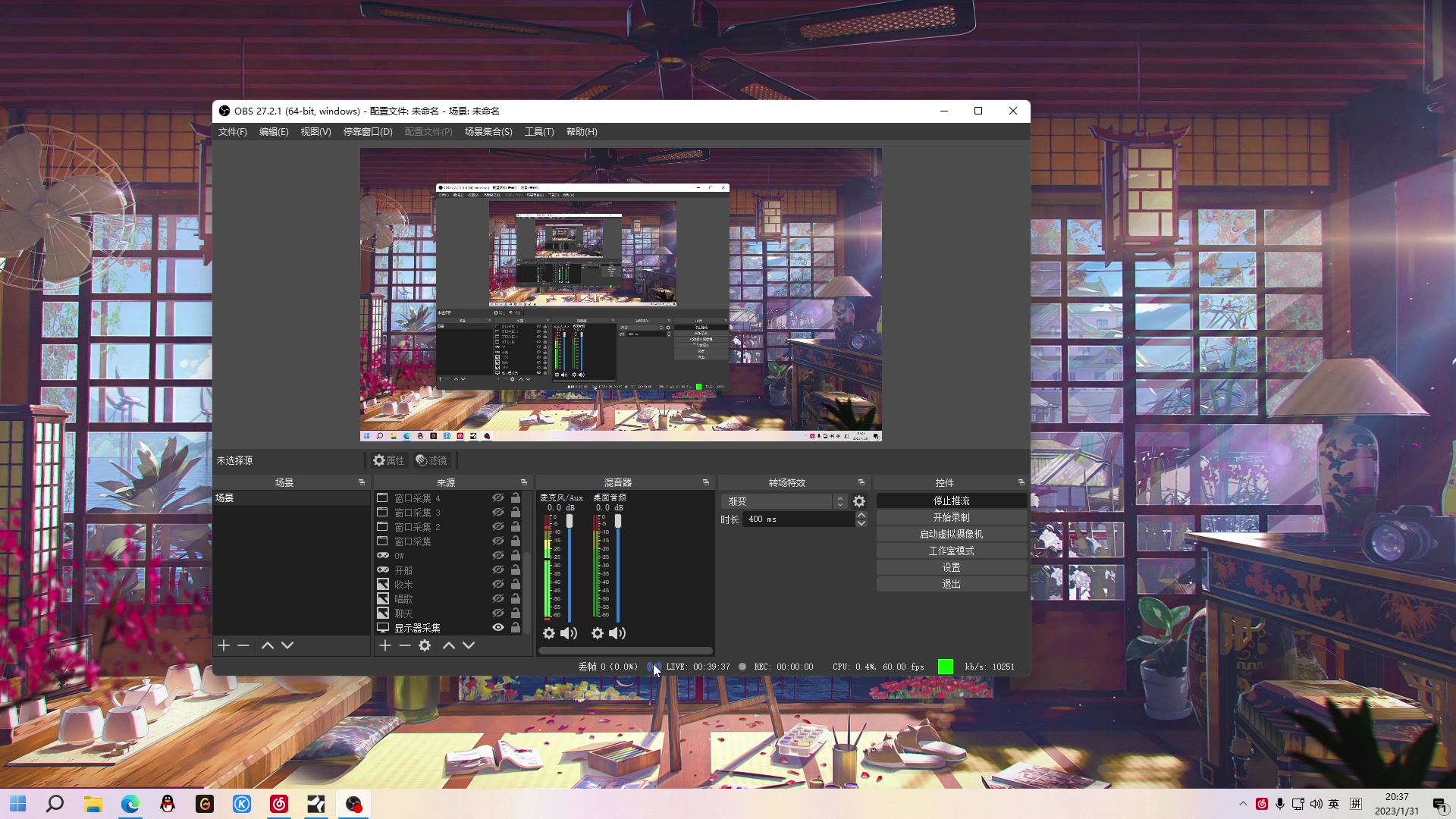The height and width of the screenshot is (819, 1456).
Task: Hide the 显示器采集 source
Action: click(x=498, y=627)
